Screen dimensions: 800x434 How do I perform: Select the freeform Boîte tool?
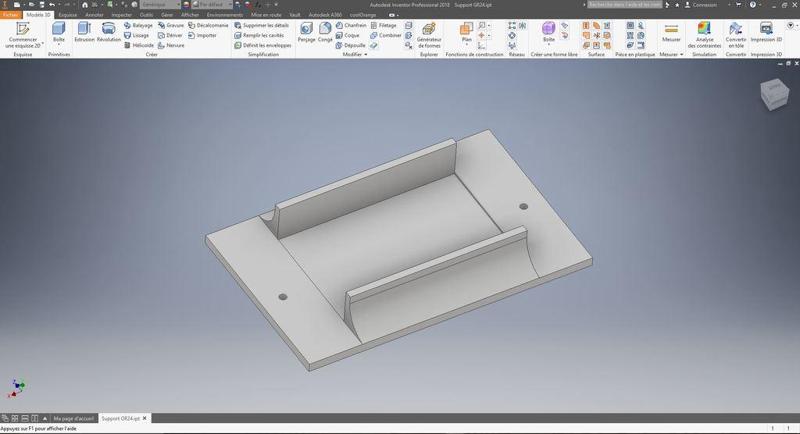(x=548, y=30)
